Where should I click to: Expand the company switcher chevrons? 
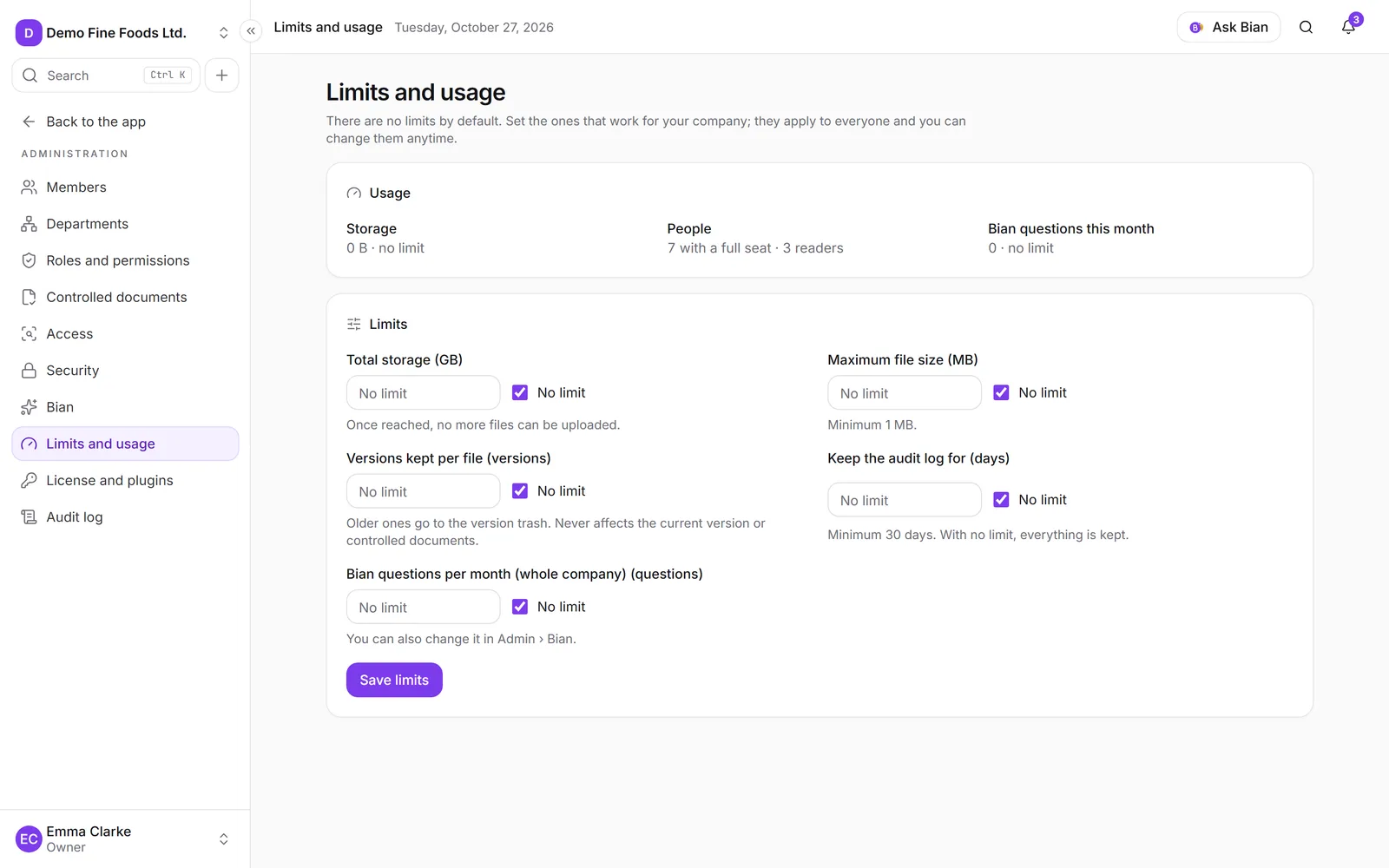[x=223, y=33]
